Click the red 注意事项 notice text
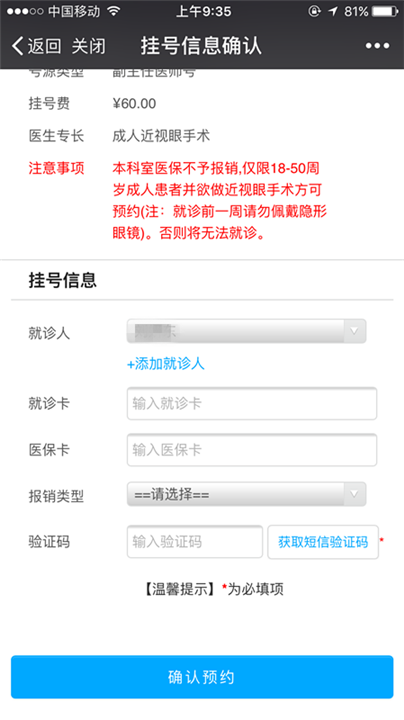Viewport: 404px width, 720px height. 56,168
